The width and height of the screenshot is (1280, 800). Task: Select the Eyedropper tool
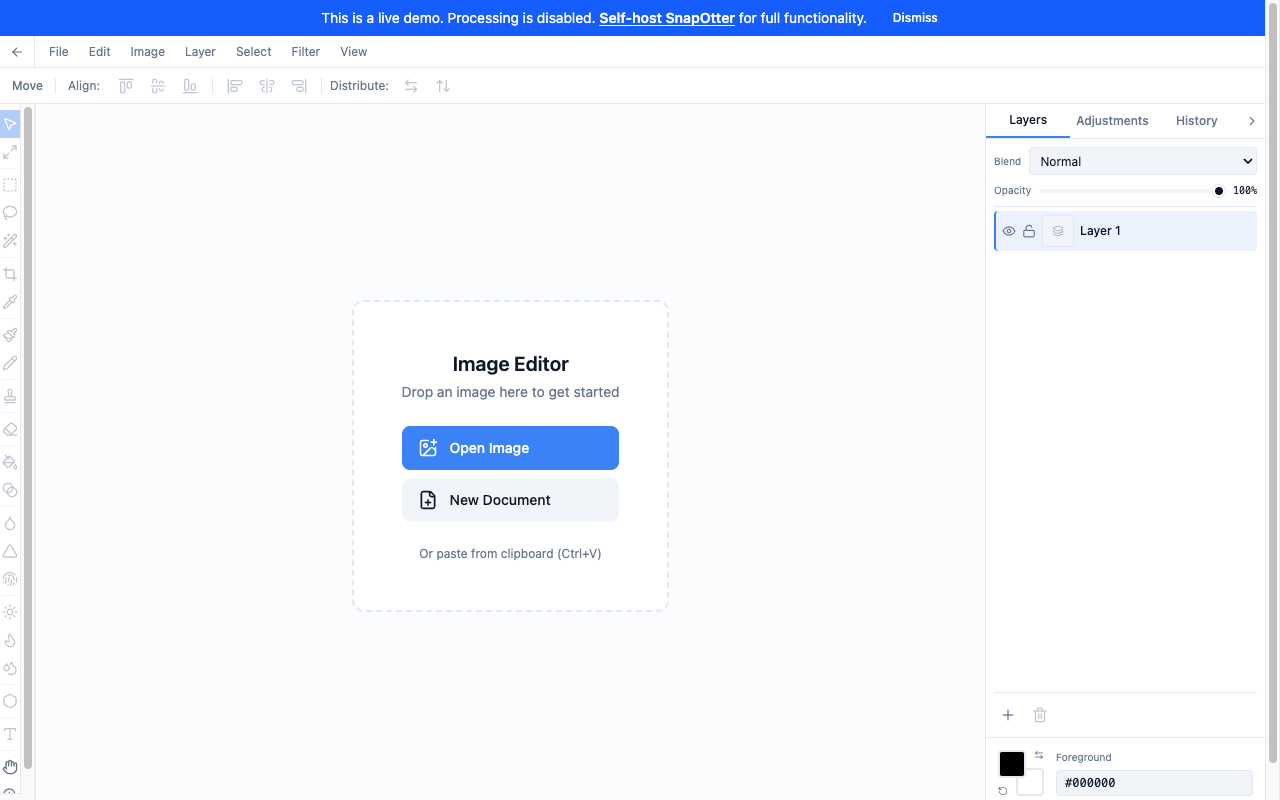[x=10, y=302]
